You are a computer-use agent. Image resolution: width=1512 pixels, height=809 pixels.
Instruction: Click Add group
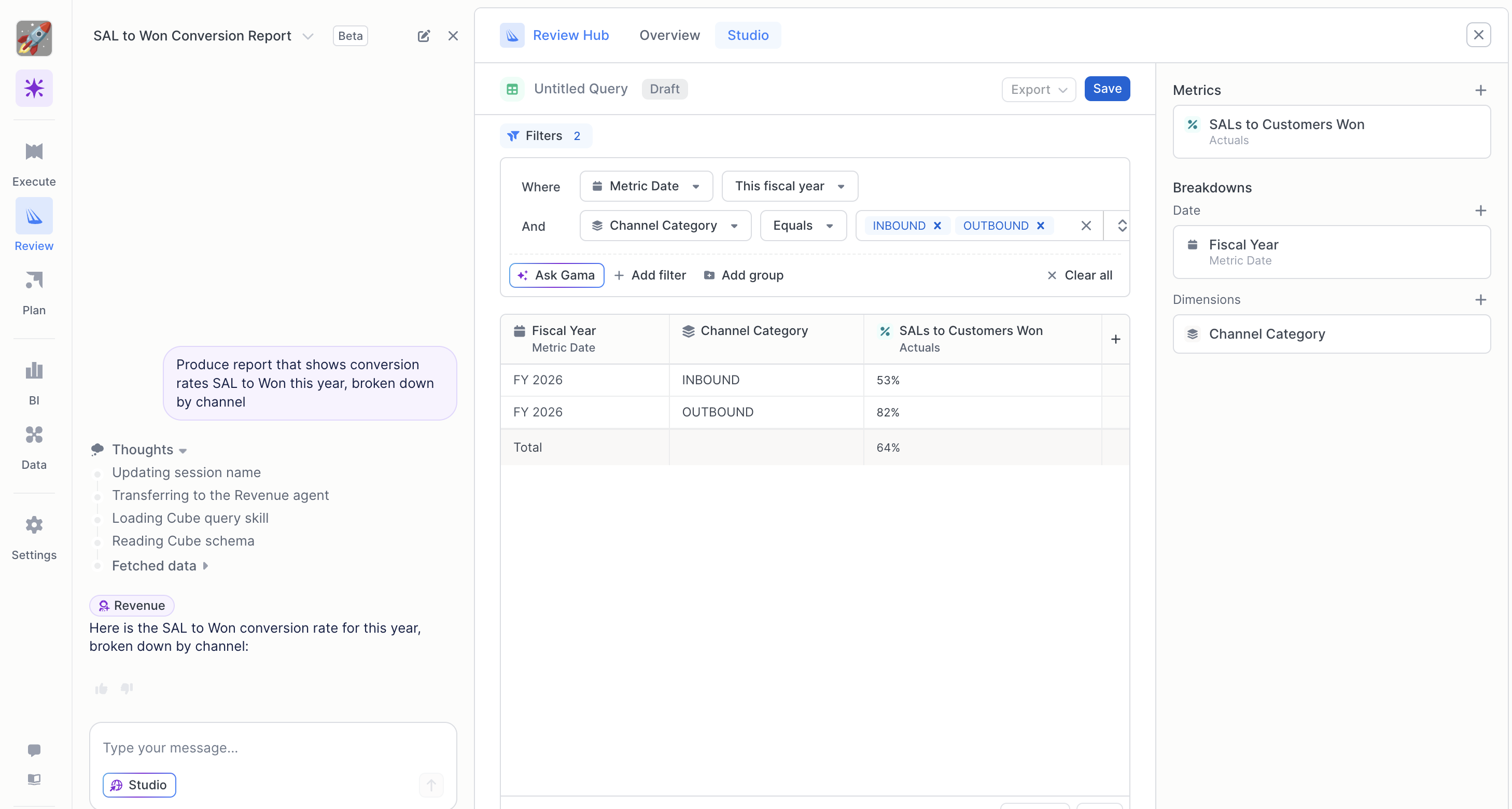tap(743, 275)
